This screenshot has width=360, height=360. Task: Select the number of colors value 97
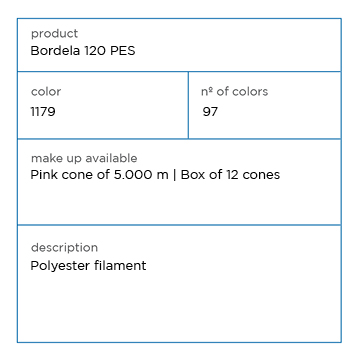click(x=210, y=112)
